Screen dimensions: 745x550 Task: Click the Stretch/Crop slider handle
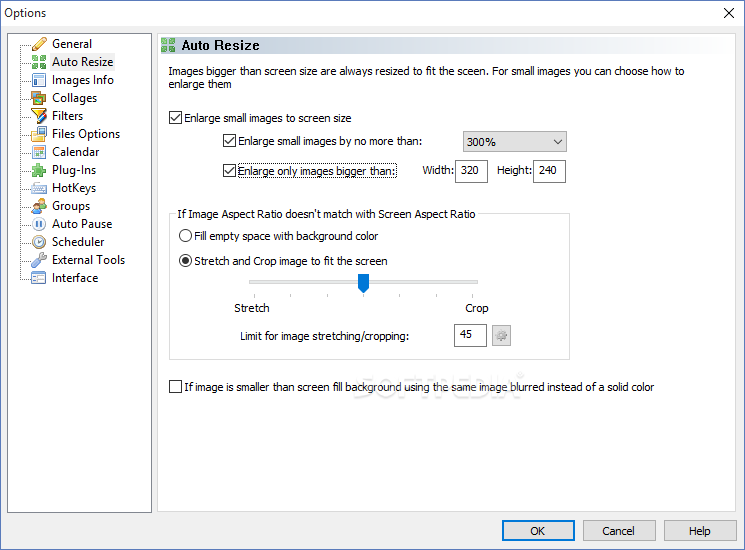363,283
